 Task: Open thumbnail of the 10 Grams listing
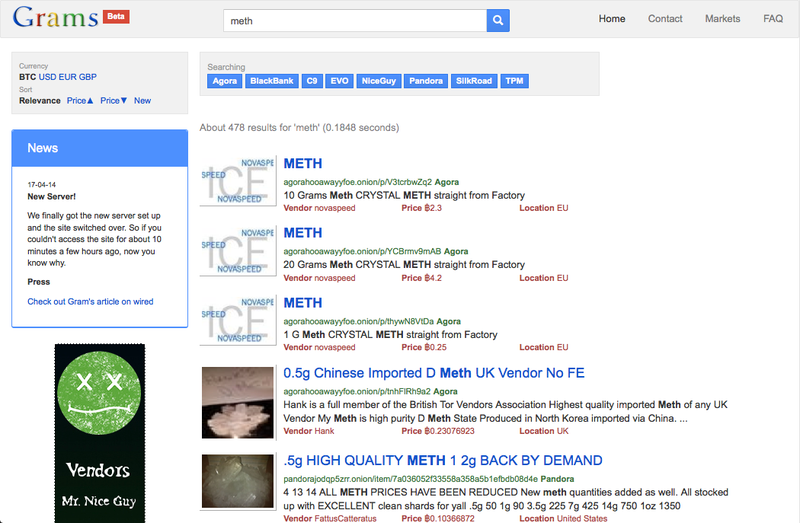coord(238,181)
